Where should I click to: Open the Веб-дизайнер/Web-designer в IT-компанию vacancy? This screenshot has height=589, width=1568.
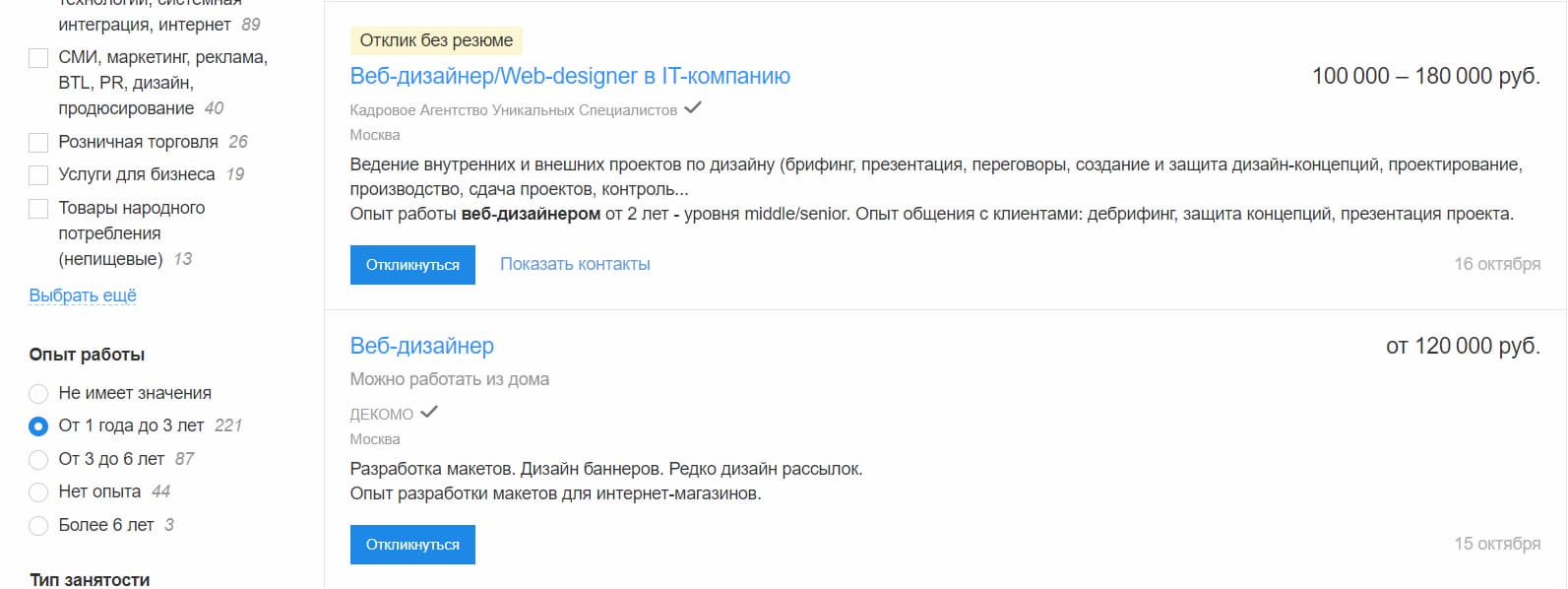(570, 75)
